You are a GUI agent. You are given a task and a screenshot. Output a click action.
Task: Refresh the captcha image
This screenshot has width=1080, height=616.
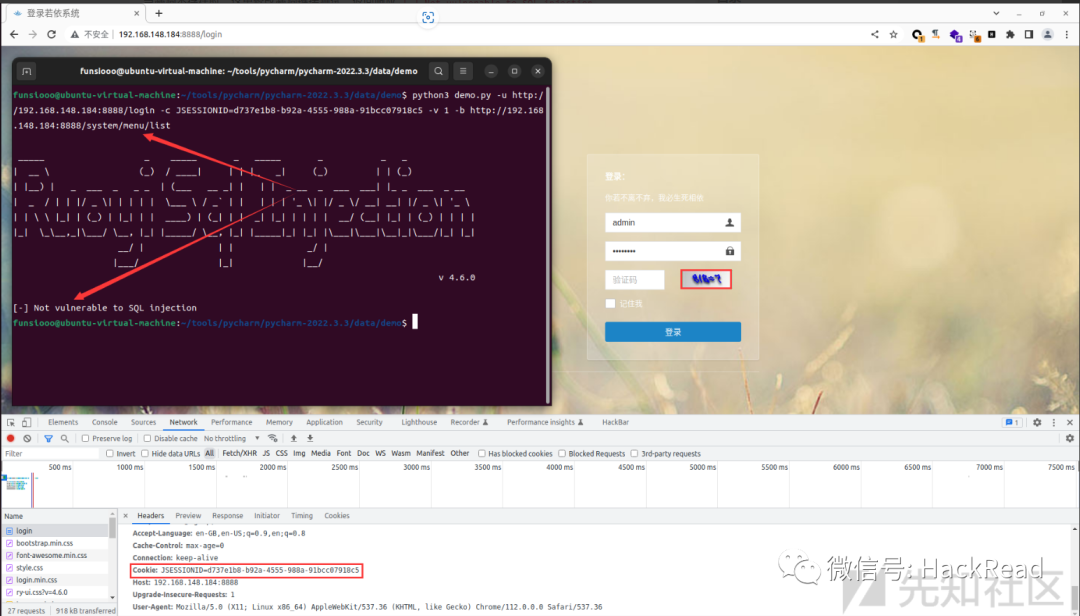[x=706, y=279]
